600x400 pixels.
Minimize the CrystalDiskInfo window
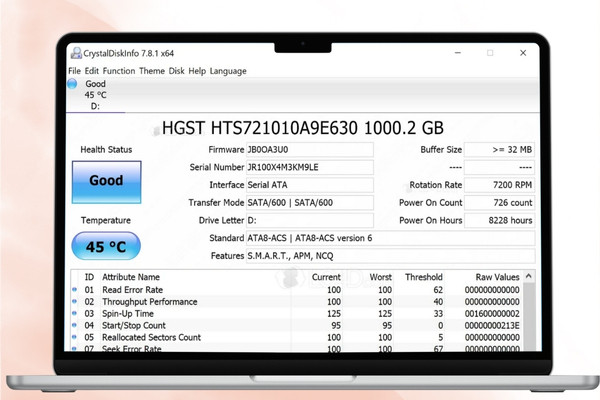click(x=458, y=53)
